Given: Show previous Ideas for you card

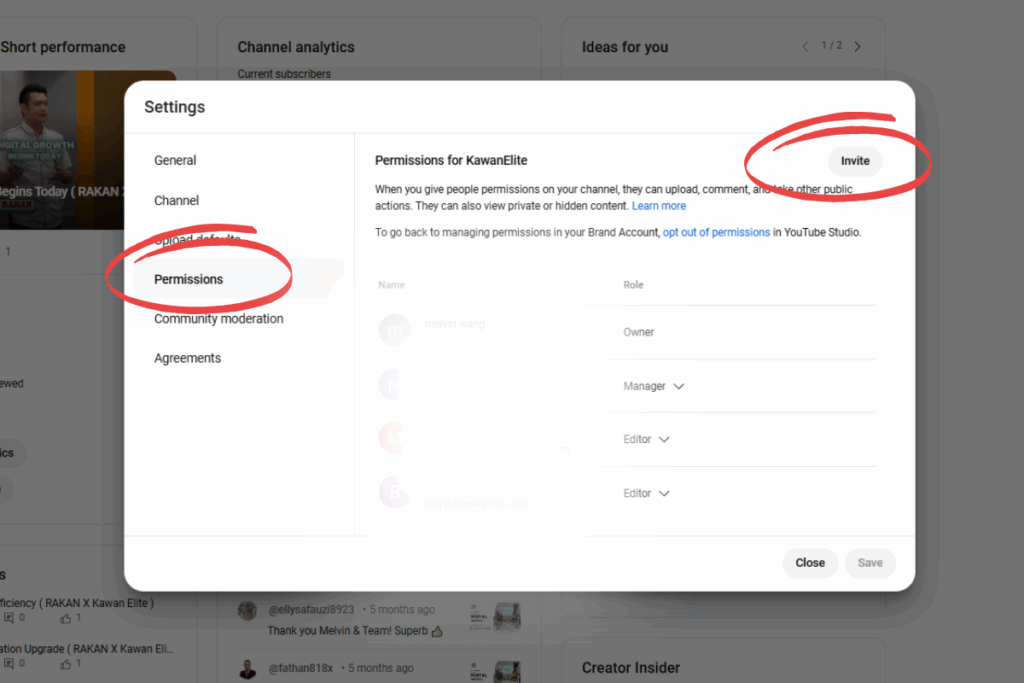Looking at the screenshot, I should coord(805,46).
